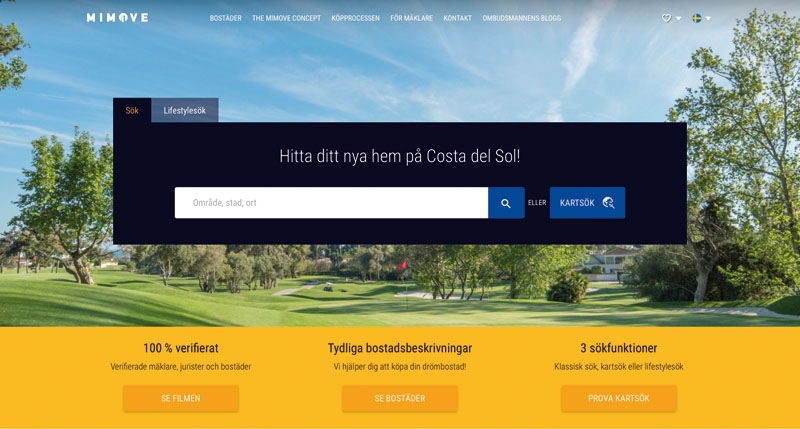Click the Kartsök button
The image size is (800, 429).
pyautogui.click(x=587, y=203)
